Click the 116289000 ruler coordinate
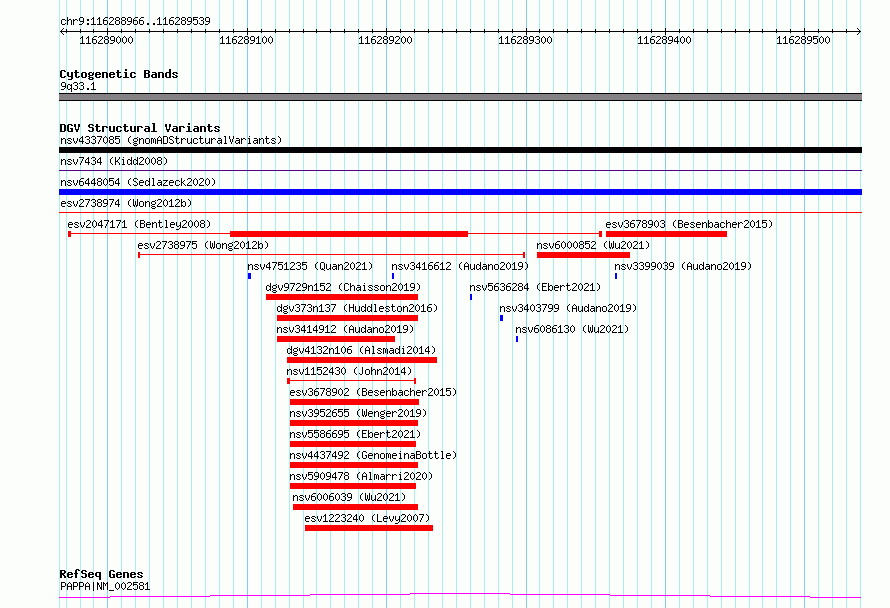The height and width of the screenshot is (608, 890). (x=106, y=40)
